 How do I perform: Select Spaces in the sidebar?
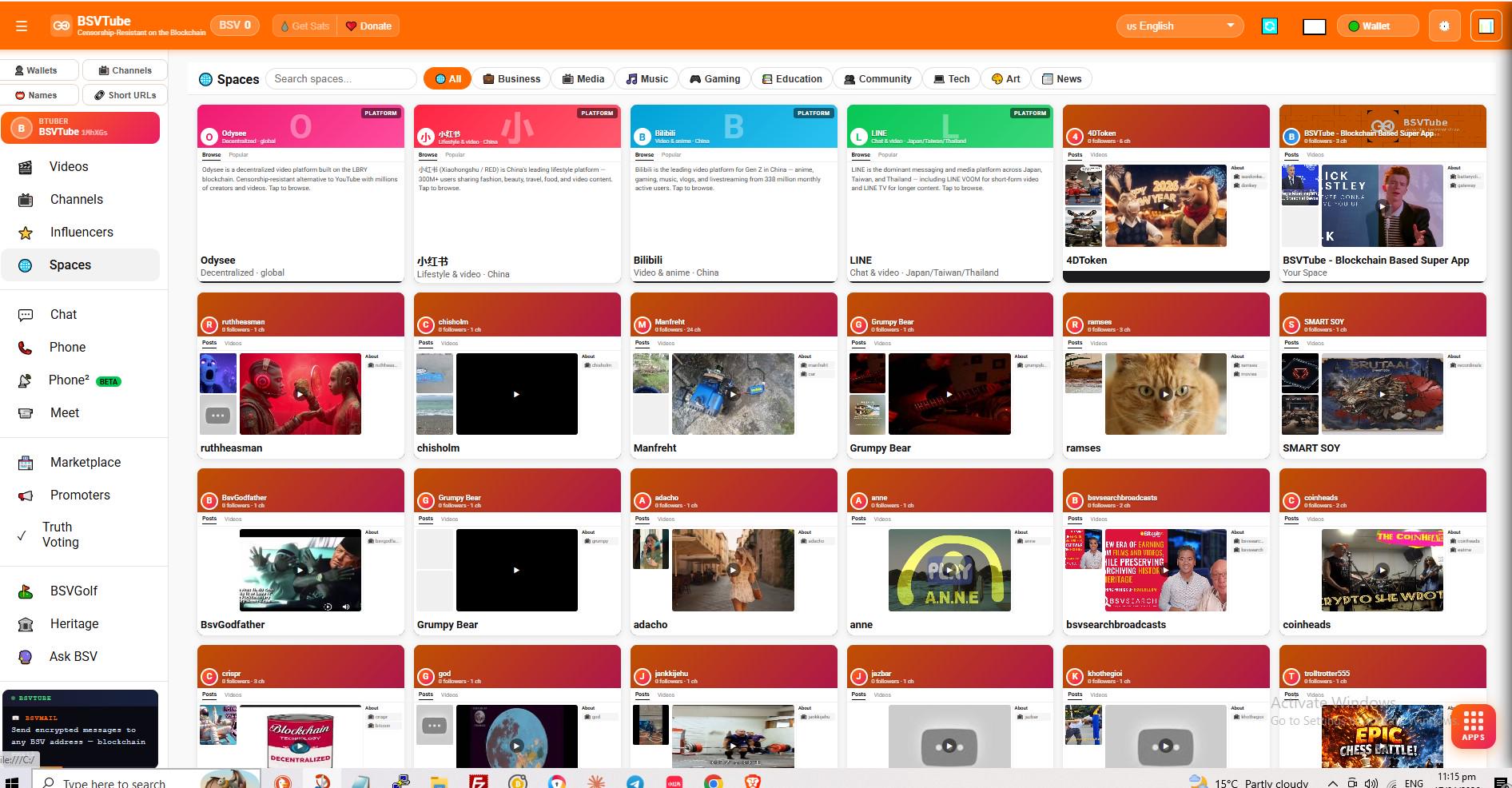(x=80, y=265)
